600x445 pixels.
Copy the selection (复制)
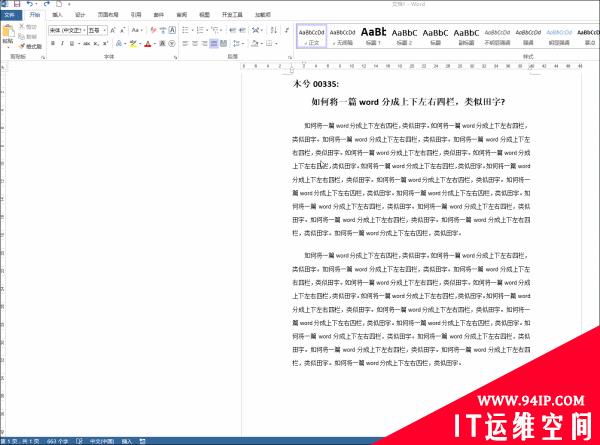(x=28, y=36)
